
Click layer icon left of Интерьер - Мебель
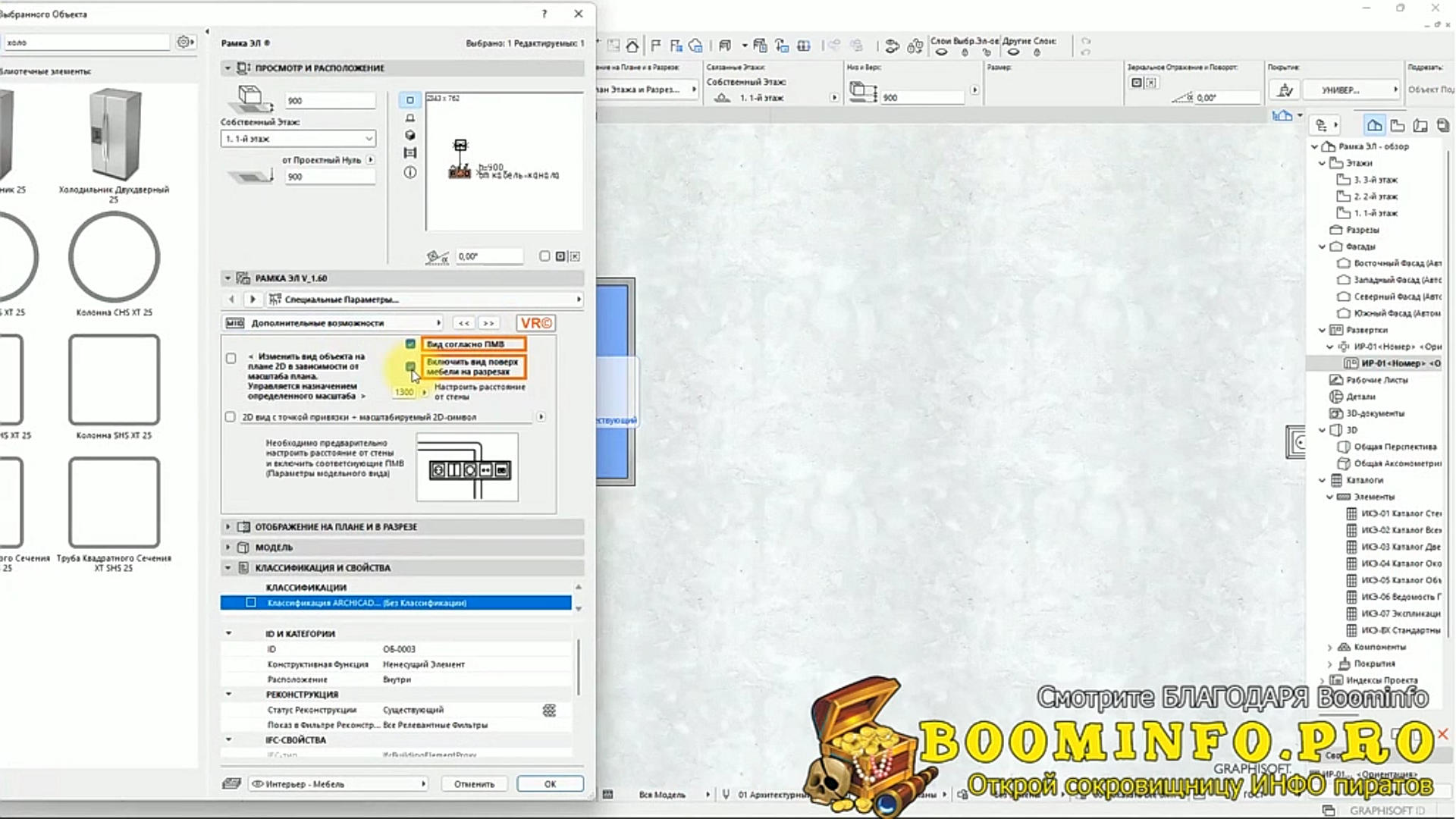point(232,783)
